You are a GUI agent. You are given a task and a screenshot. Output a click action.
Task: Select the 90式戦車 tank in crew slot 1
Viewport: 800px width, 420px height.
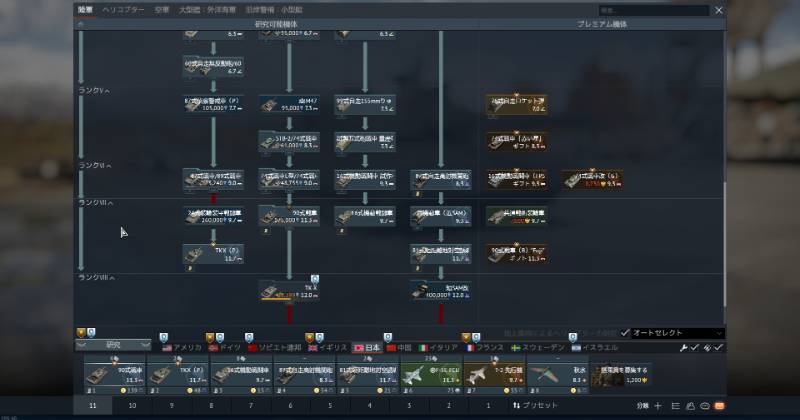(114, 376)
